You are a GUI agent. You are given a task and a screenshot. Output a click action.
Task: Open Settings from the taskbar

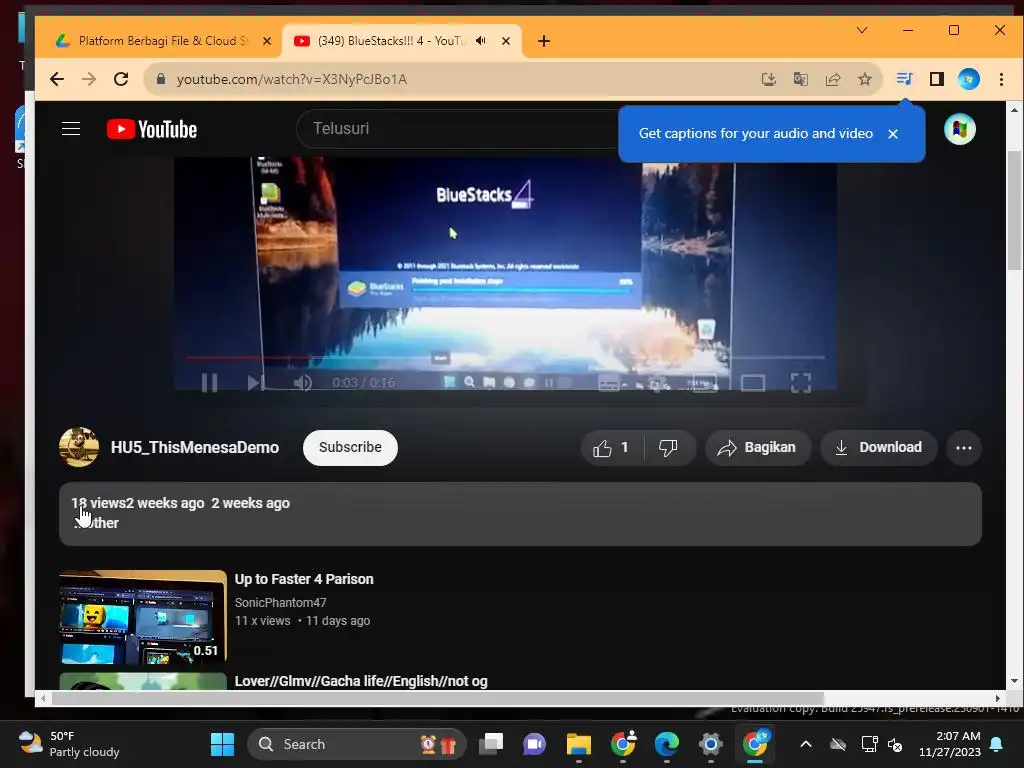click(711, 744)
